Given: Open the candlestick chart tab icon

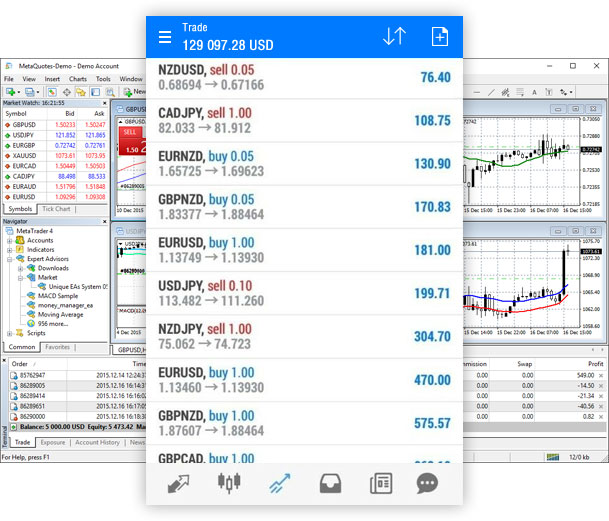Looking at the screenshot, I should (229, 483).
